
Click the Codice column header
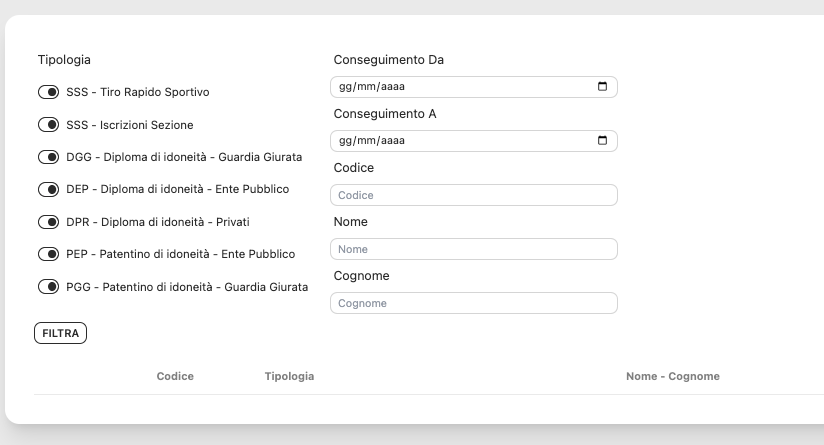(x=175, y=376)
